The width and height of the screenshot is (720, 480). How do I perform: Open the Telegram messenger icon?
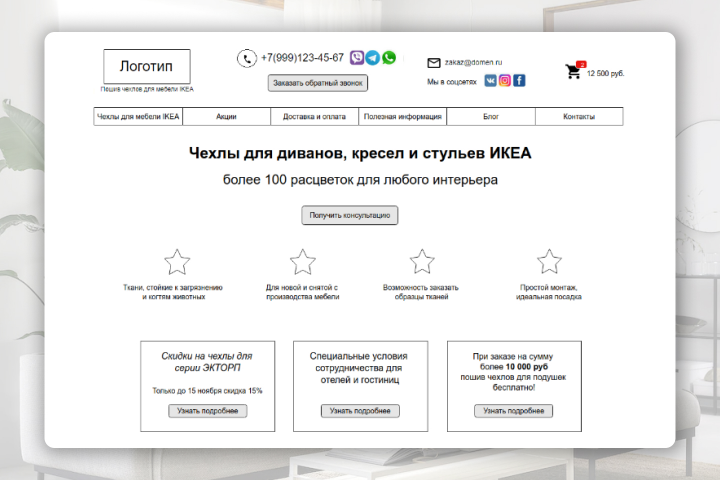tap(372, 57)
